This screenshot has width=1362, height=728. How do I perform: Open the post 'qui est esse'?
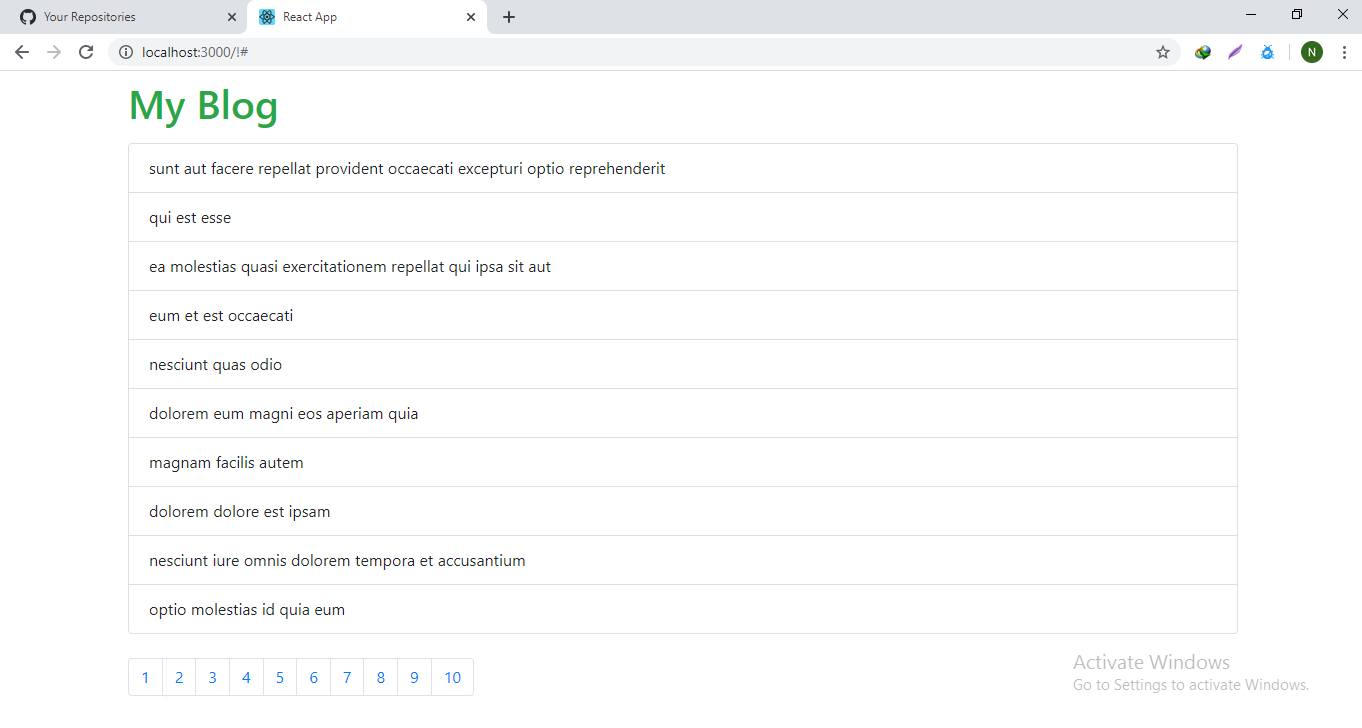pyautogui.click(x=189, y=217)
